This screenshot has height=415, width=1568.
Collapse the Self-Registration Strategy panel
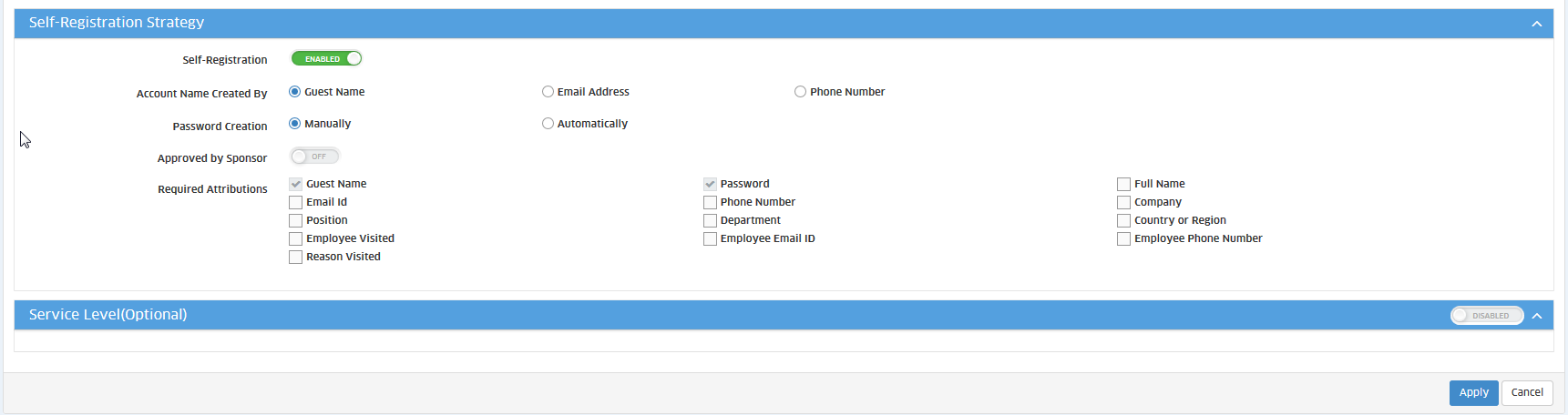[1536, 24]
